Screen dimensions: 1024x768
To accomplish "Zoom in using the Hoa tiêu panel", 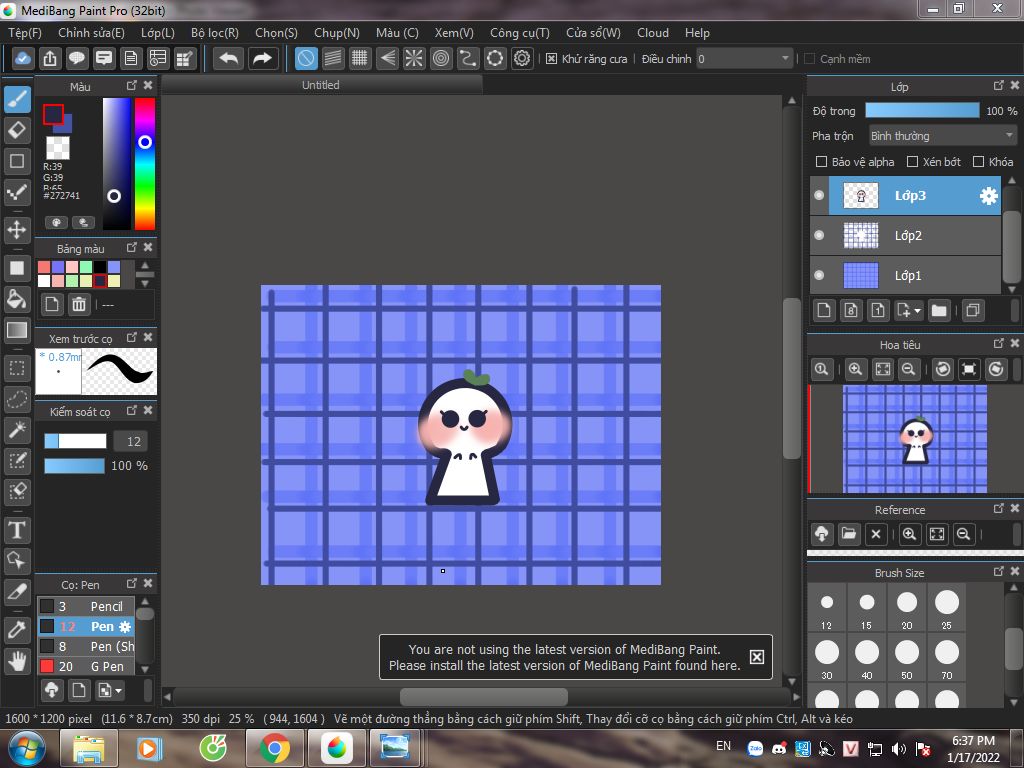I will (855, 369).
